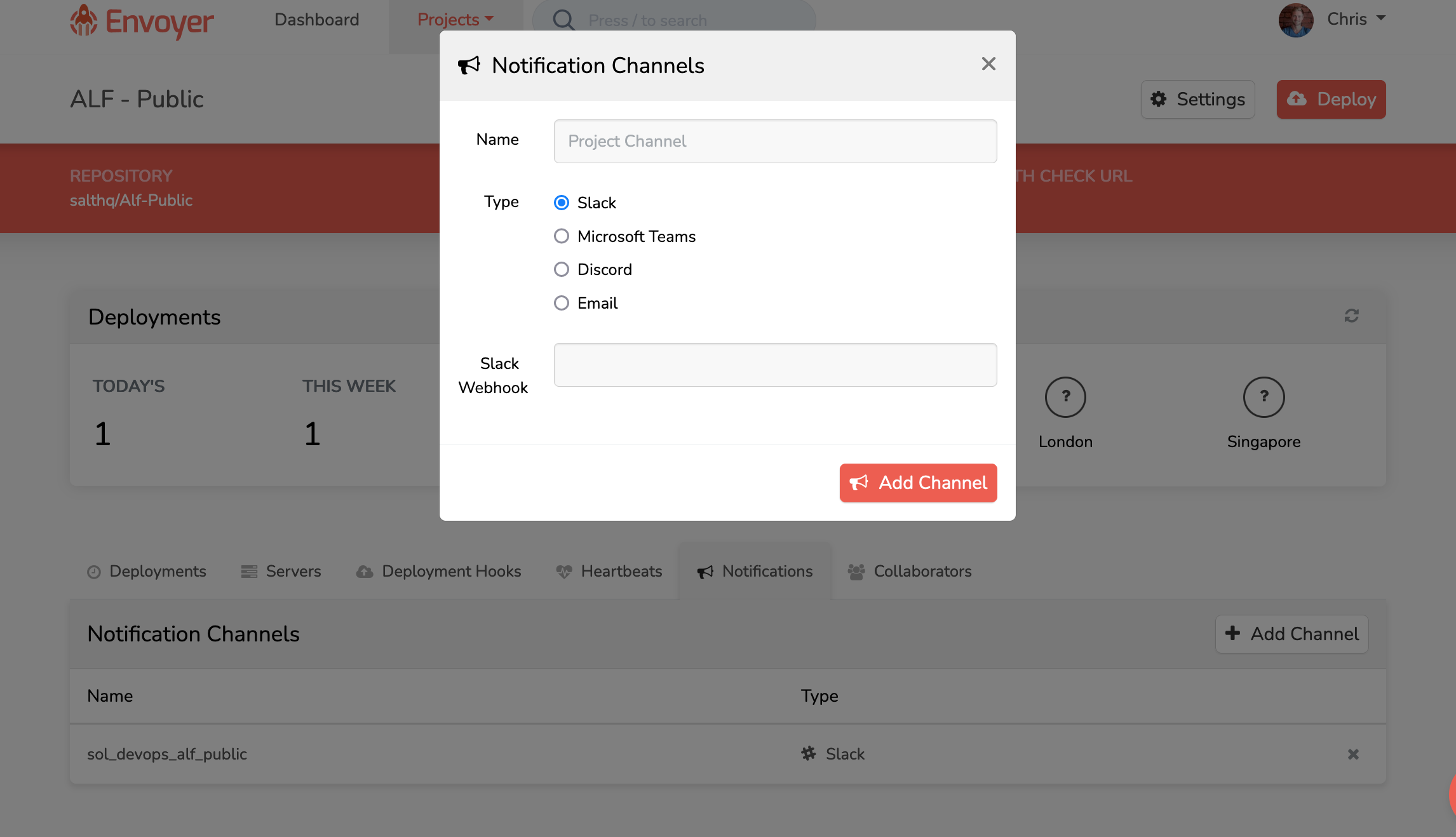Open the Chris user menu
This screenshot has height=837, width=1456.
(1356, 19)
